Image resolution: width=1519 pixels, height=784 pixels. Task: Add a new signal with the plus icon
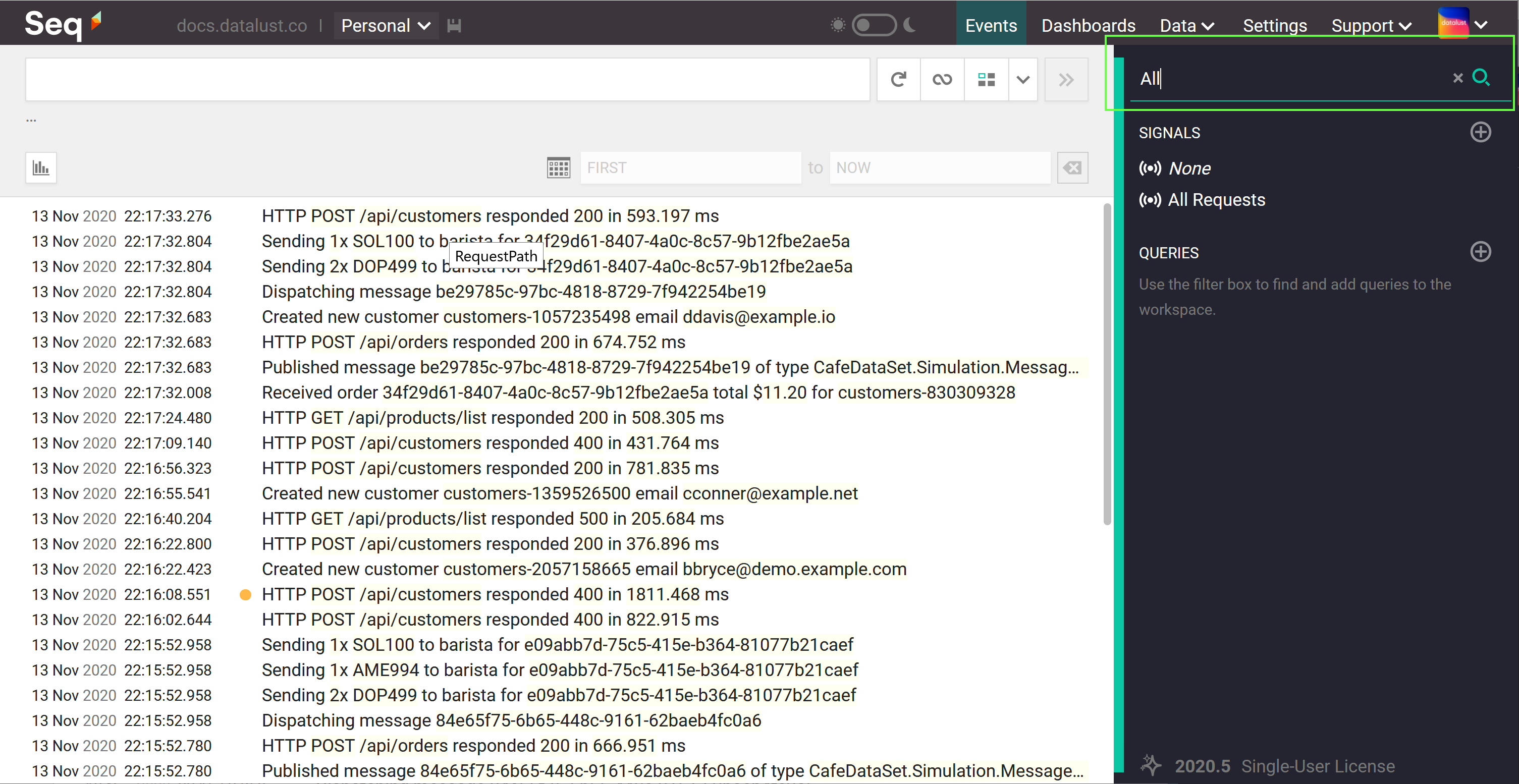pyautogui.click(x=1480, y=132)
